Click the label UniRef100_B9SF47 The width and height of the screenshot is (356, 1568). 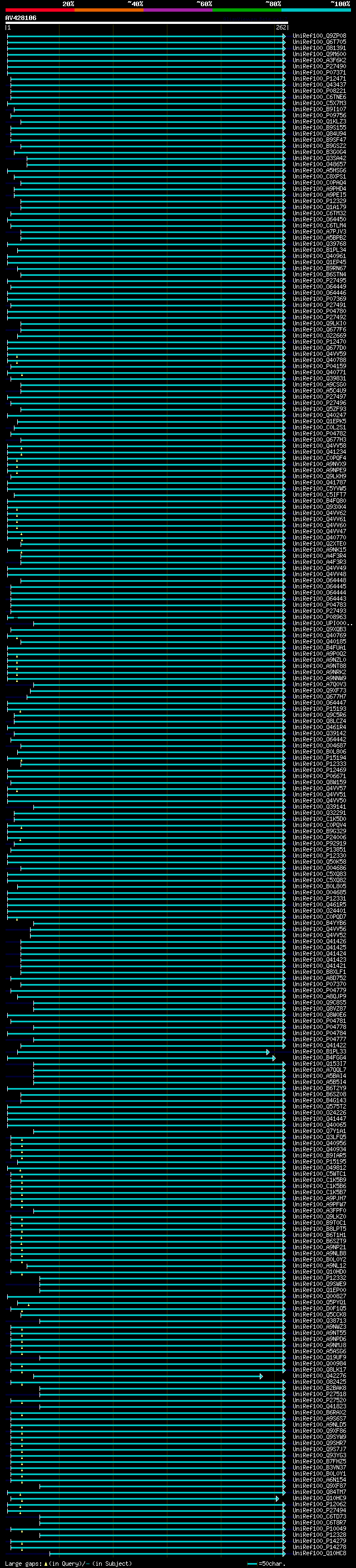[319, 140]
